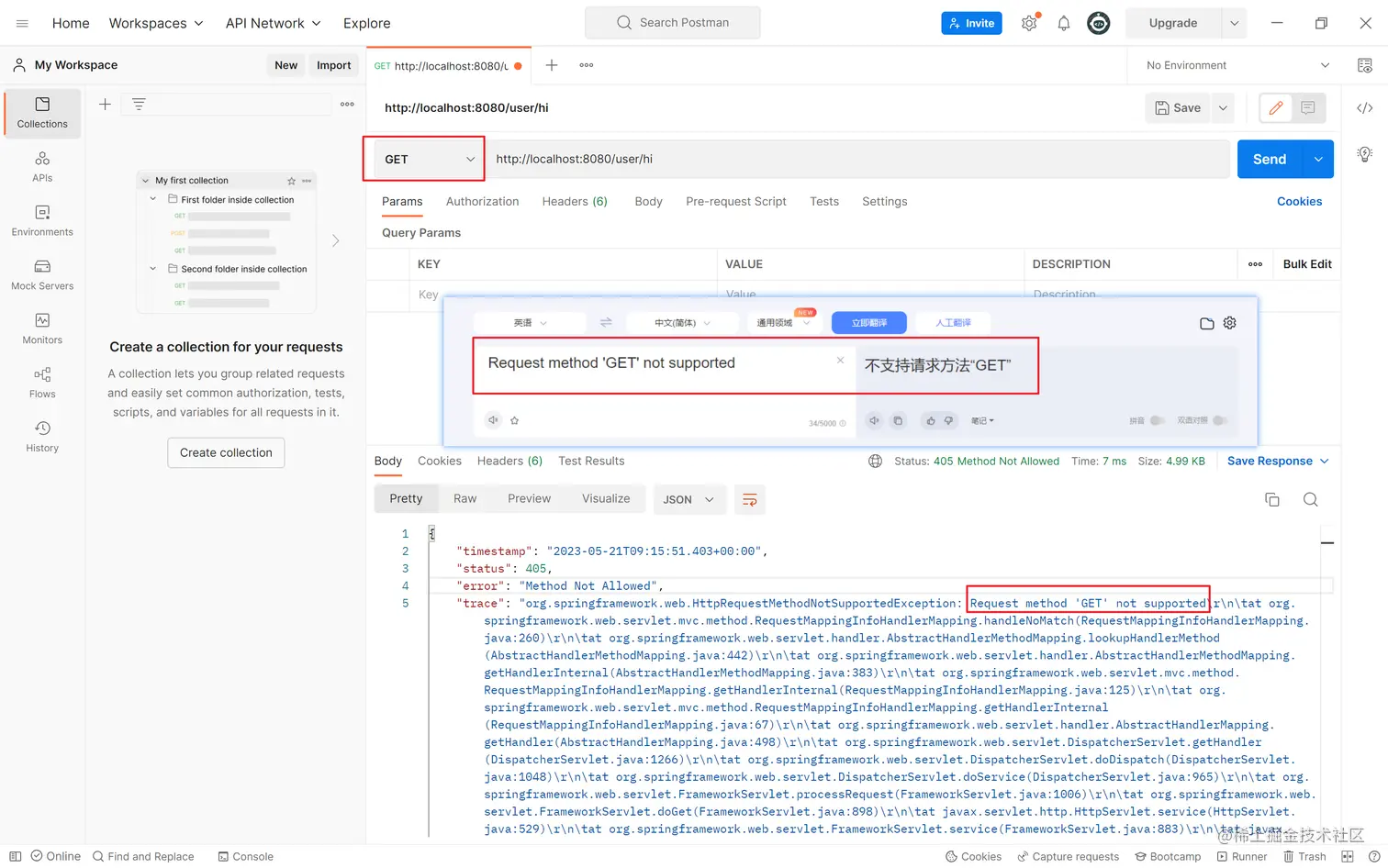The image size is (1388, 868).
Task: Click the translator folder icon
Action: [x=1207, y=323]
